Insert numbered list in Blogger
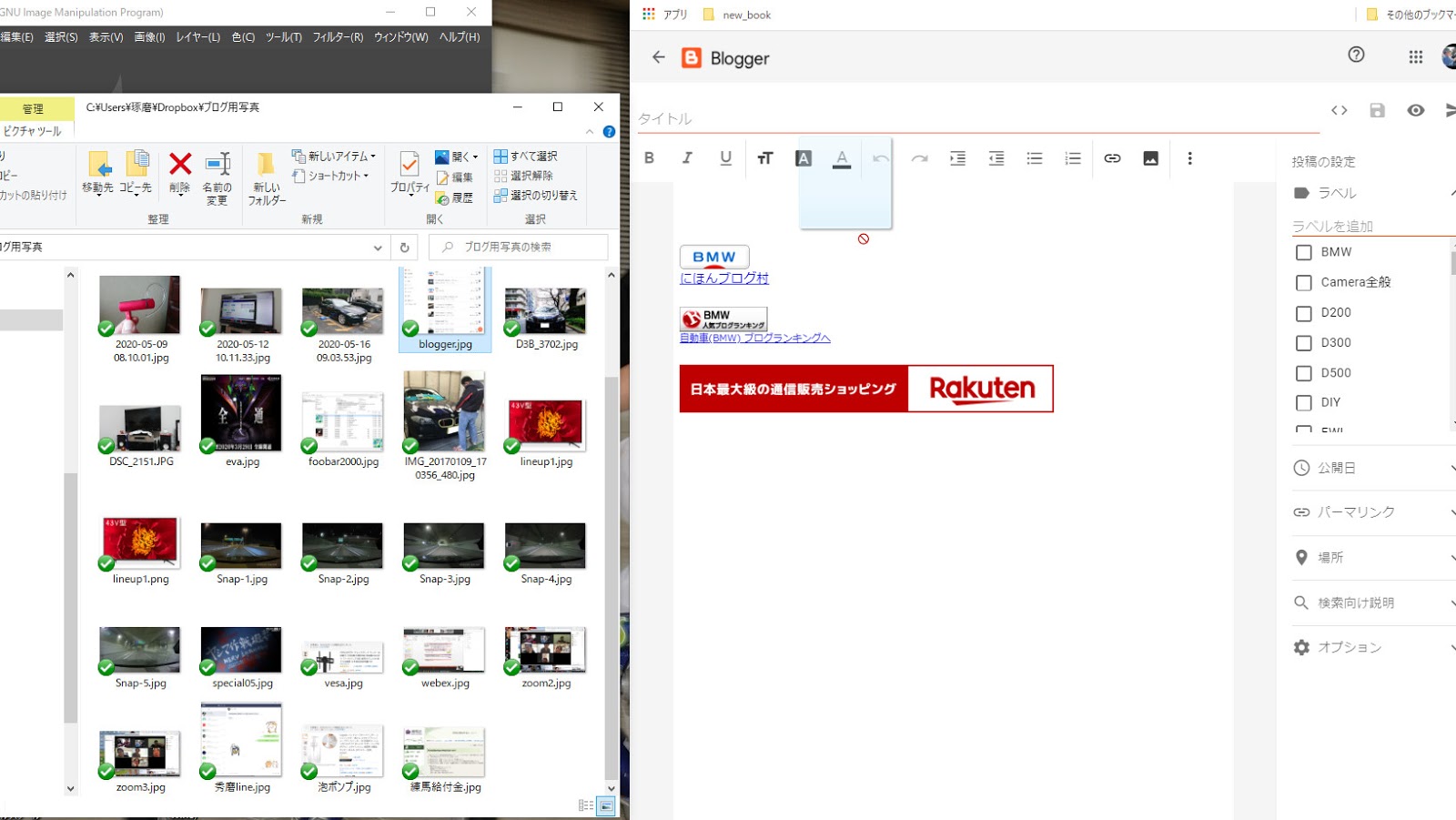This screenshot has height=820, width=1456. pyautogui.click(x=1073, y=158)
